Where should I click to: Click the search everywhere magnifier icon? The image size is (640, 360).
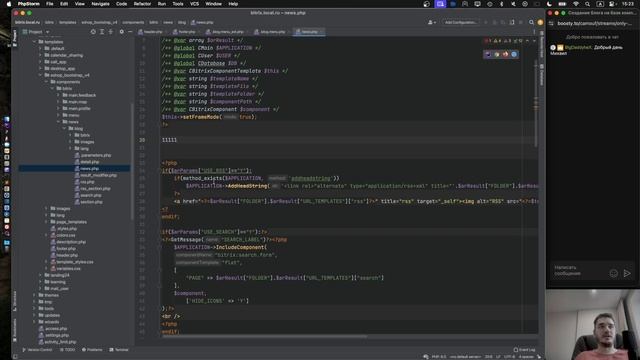[531, 22]
